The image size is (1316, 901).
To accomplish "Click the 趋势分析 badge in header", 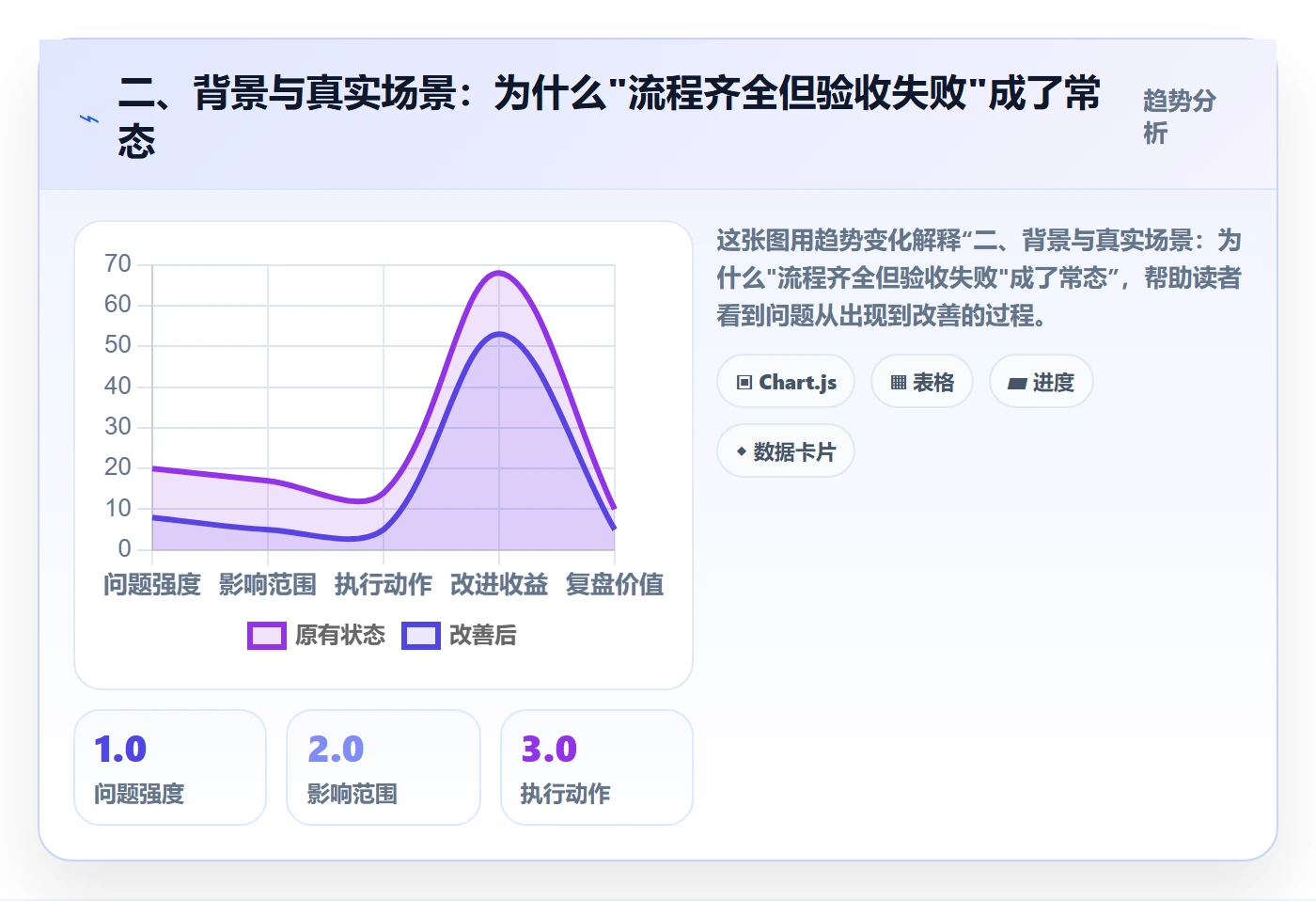I will tap(1180, 117).
